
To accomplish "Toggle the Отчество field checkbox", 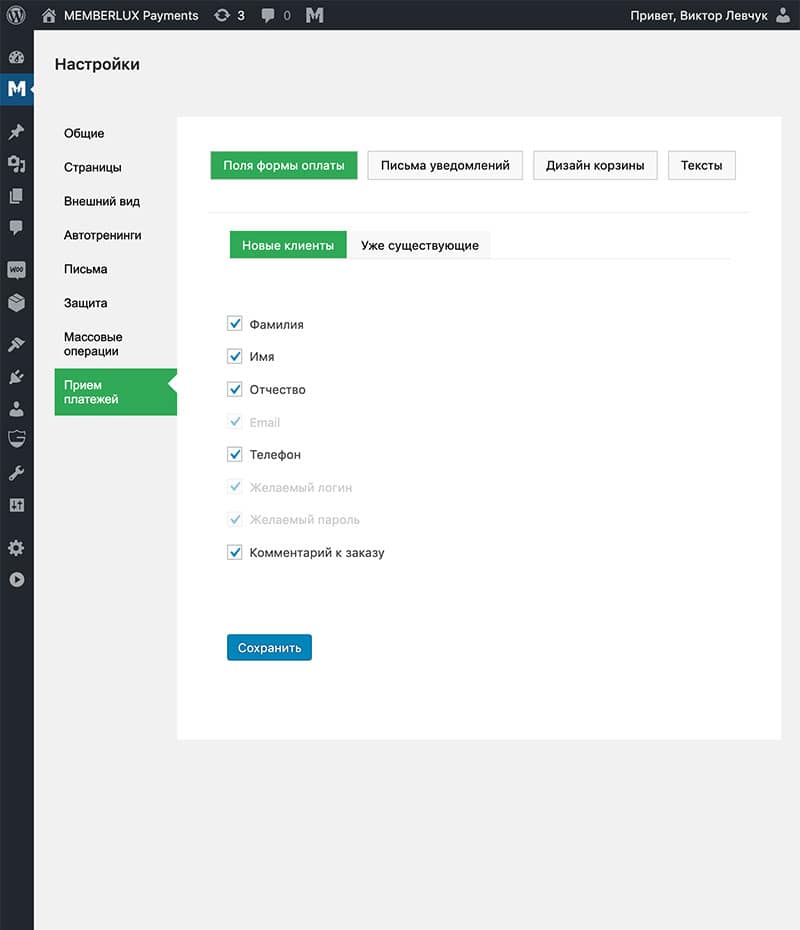I will click(x=235, y=389).
